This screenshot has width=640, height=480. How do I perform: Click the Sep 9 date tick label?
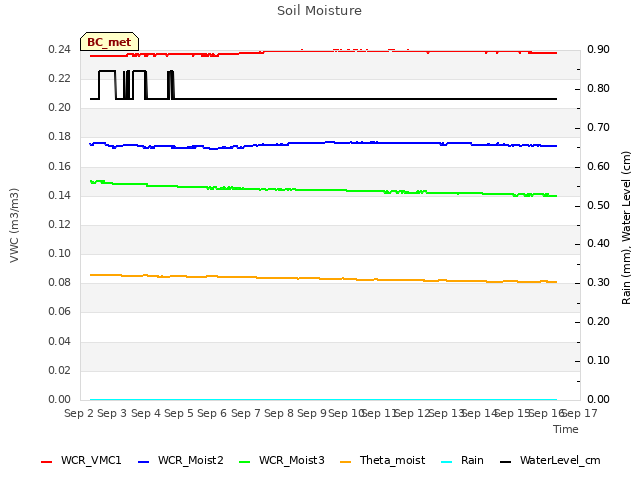[x=312, y=413]
